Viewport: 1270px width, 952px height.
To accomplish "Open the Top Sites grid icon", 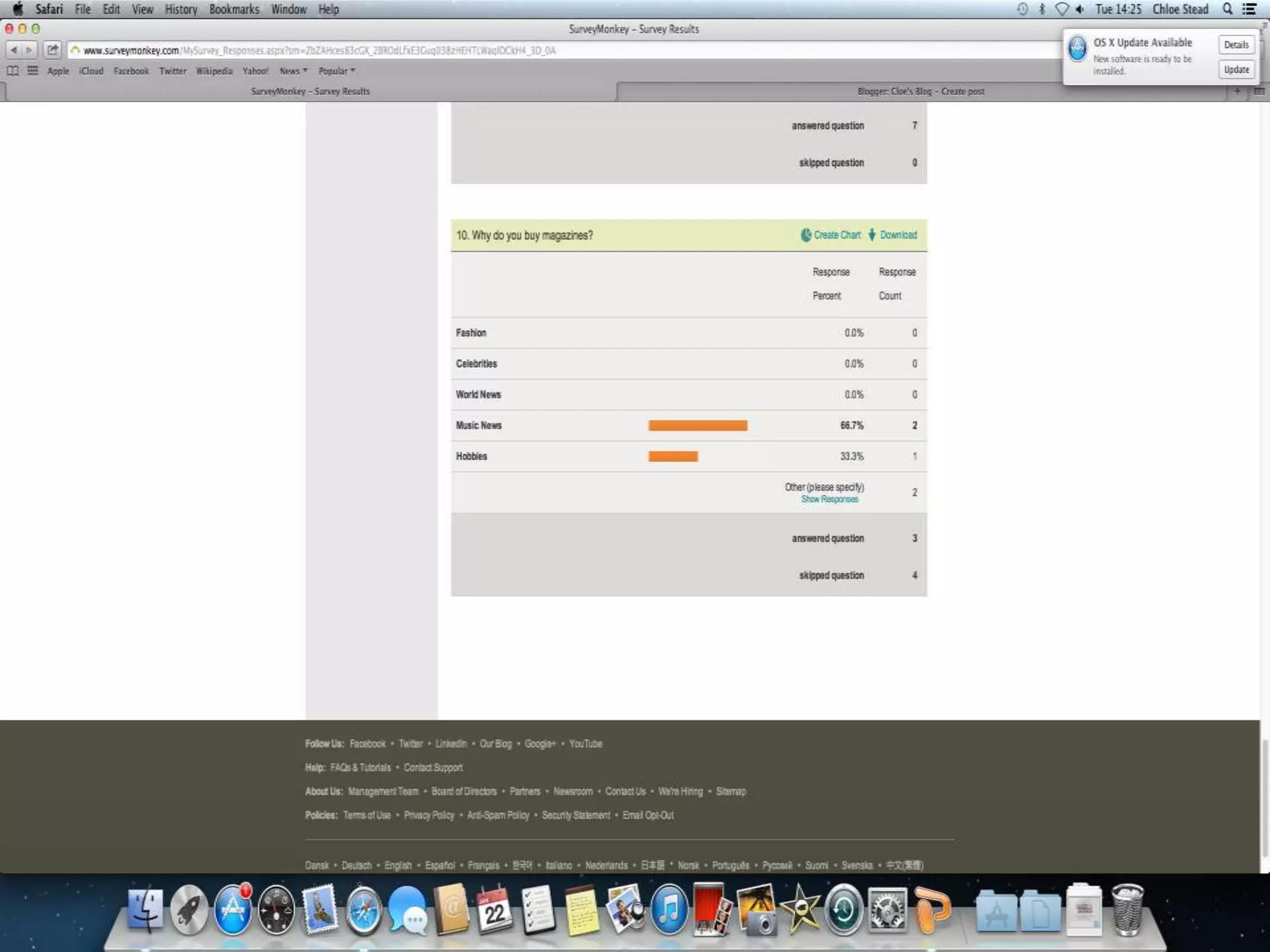I will pos(33,71).
